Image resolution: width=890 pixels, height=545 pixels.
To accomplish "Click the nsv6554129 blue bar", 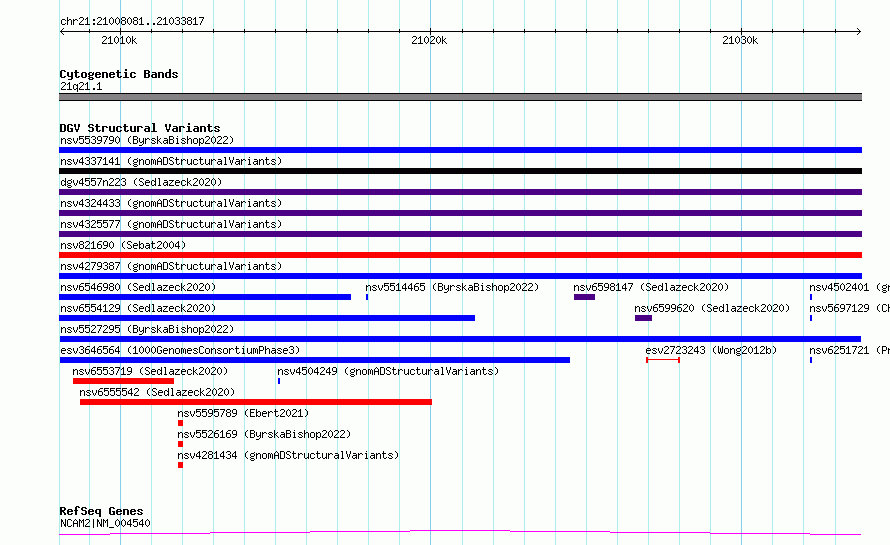I will (x=267, y=318).
